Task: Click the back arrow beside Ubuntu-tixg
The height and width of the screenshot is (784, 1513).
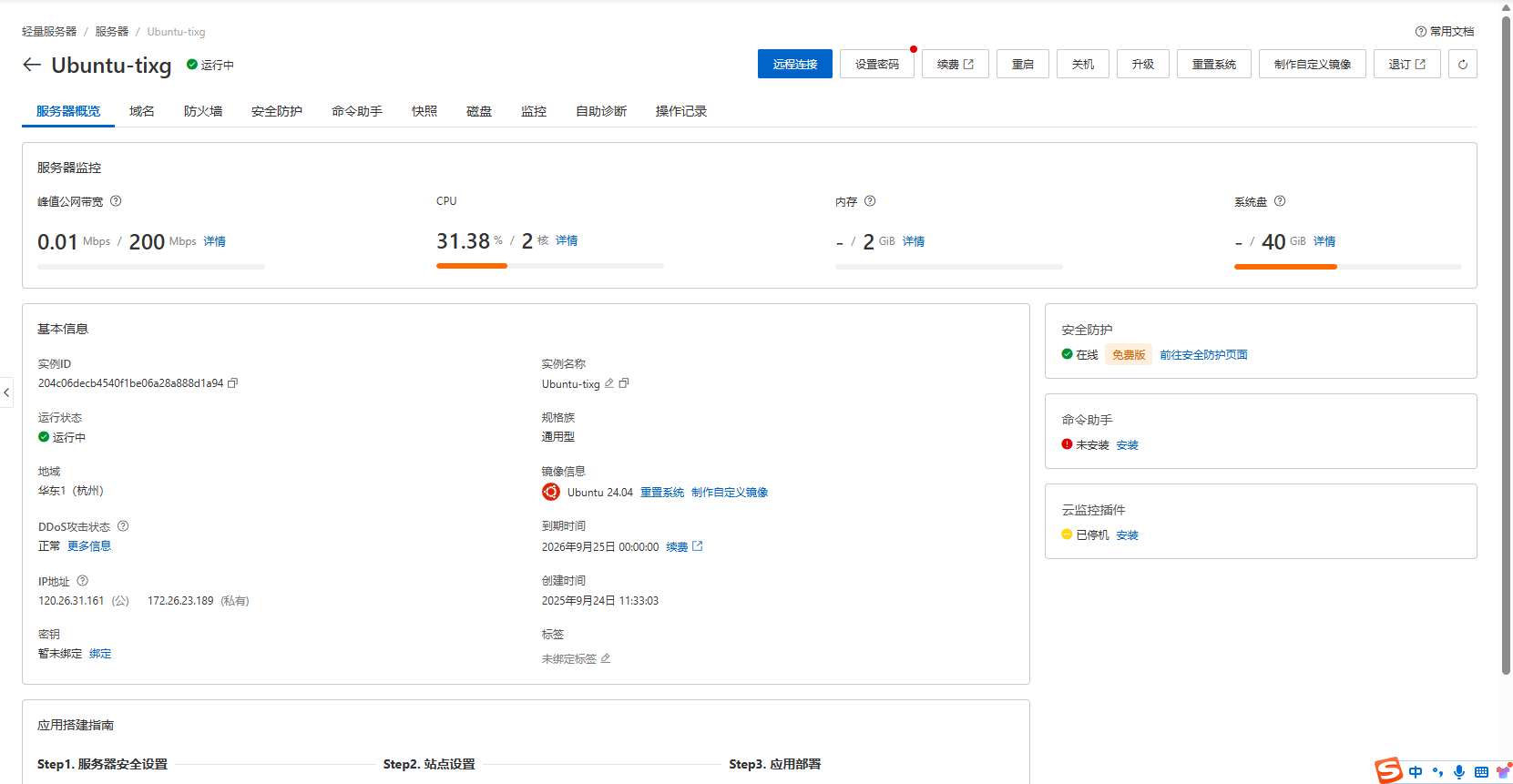Action: click(x=32, y=65)
